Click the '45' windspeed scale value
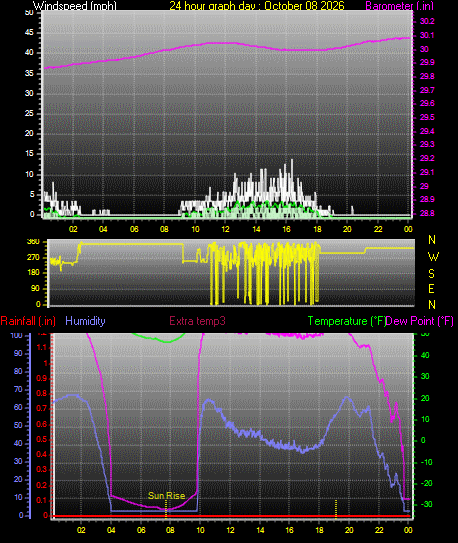This screenshot has height=543, width=458. pyautogui.click(x=29, y=33)
